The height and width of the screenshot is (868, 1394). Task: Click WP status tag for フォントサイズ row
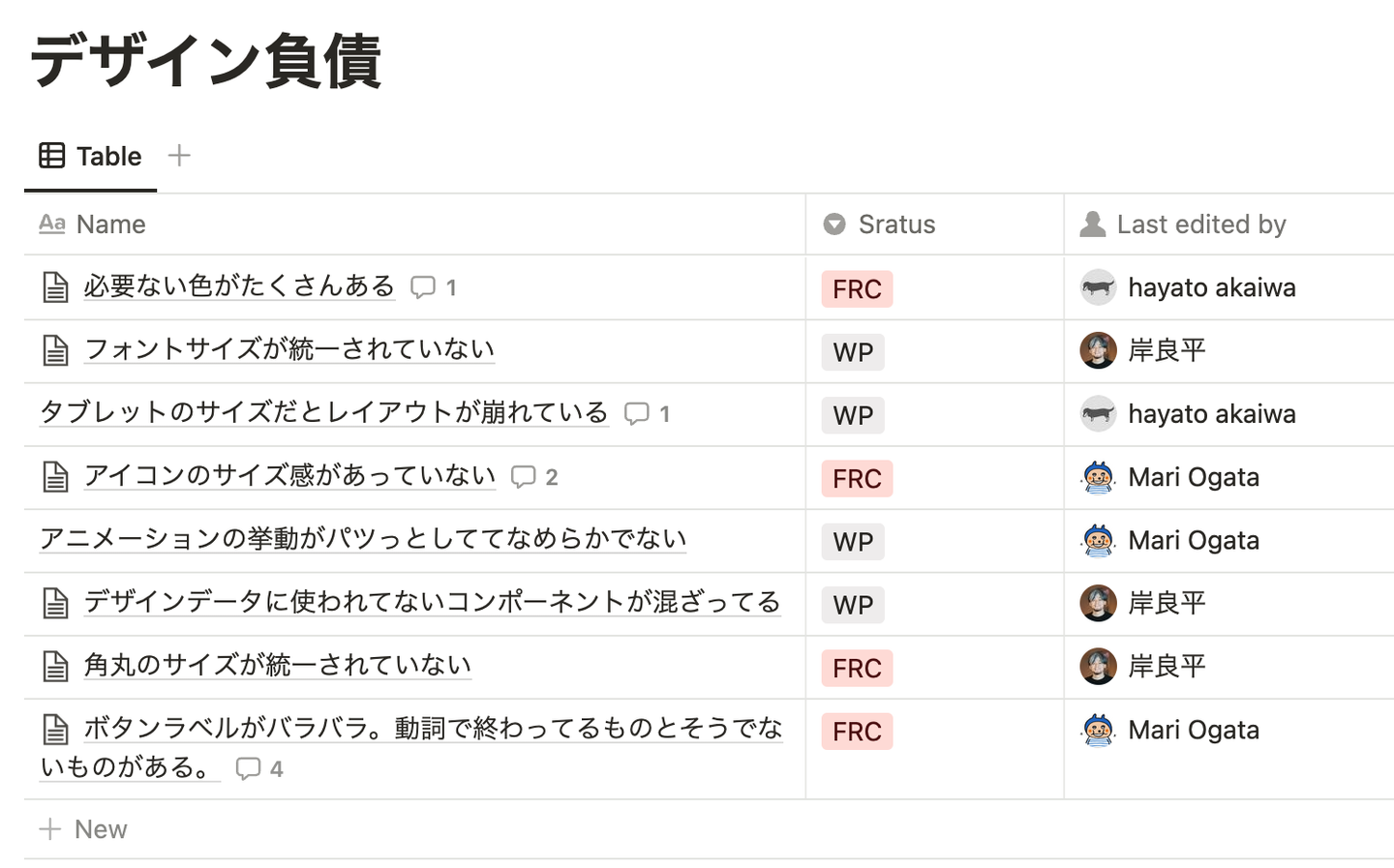click(x=853, y=352)
